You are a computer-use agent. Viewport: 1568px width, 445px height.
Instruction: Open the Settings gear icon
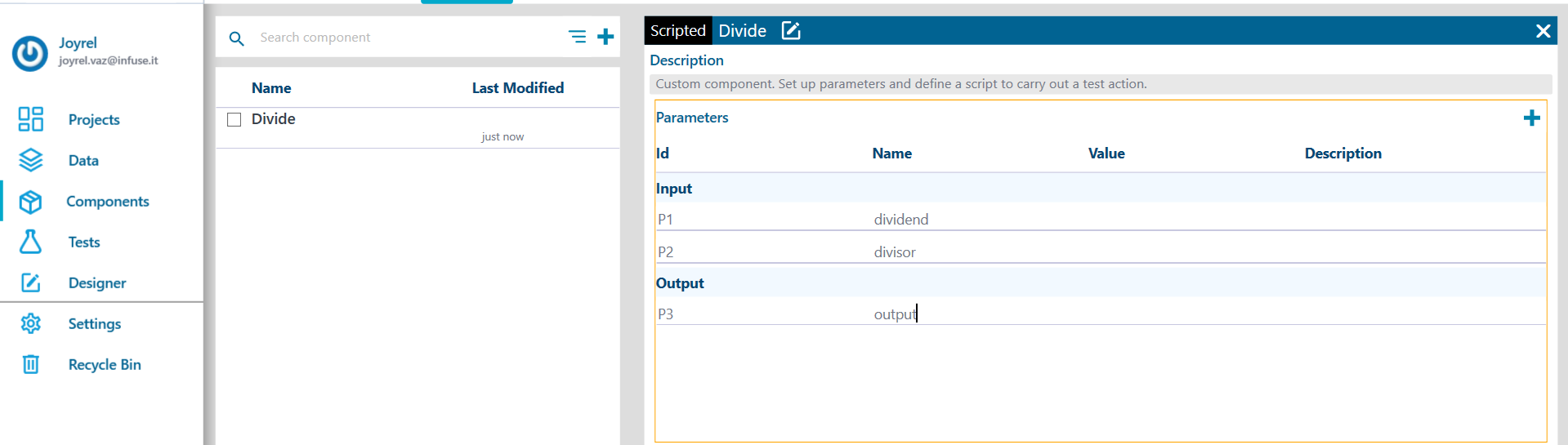pos(30,323)
